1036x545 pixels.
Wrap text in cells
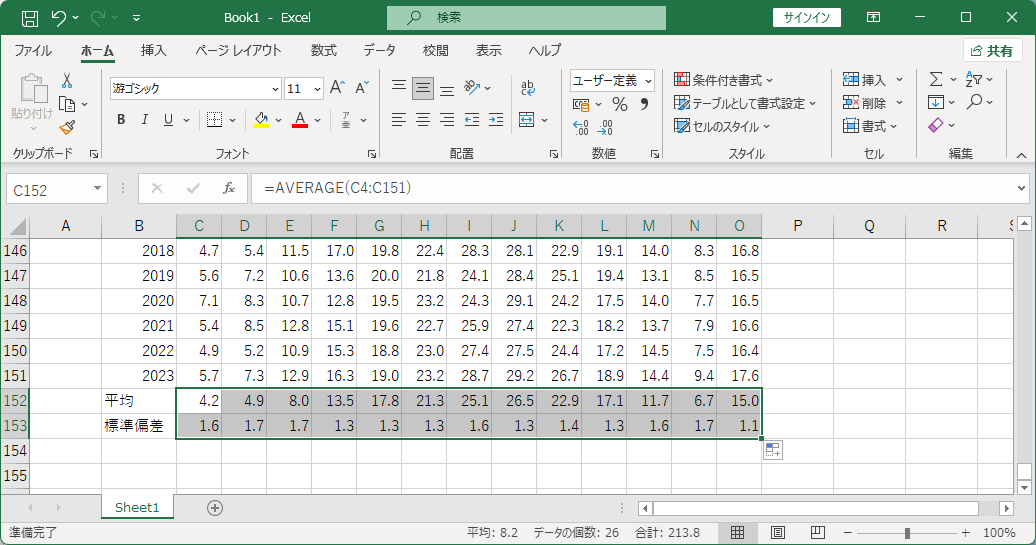point(527,87)
